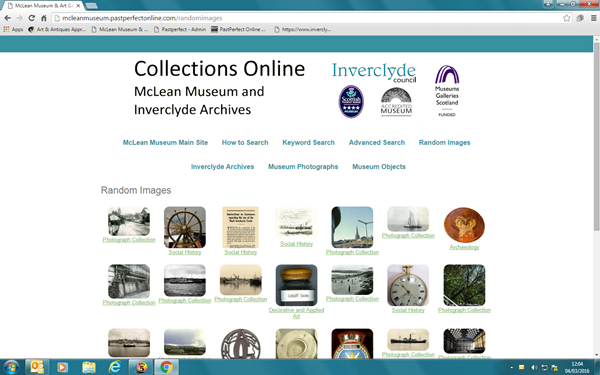Click Social History link under ship's wheel
The width and height of the screenshot is (600, 375).
pos(185,252)
